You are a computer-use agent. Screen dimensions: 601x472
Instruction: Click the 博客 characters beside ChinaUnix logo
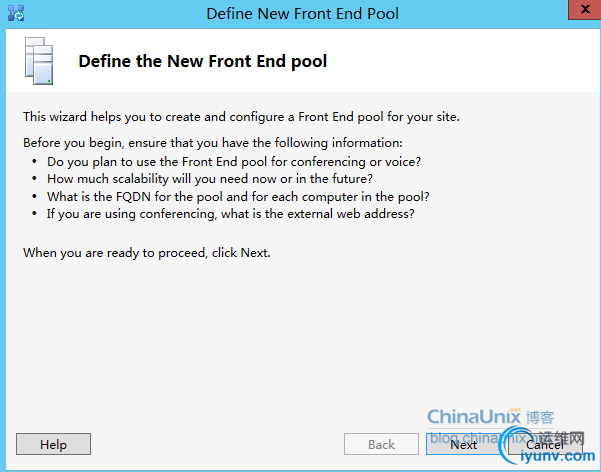(x=540, y=417)
